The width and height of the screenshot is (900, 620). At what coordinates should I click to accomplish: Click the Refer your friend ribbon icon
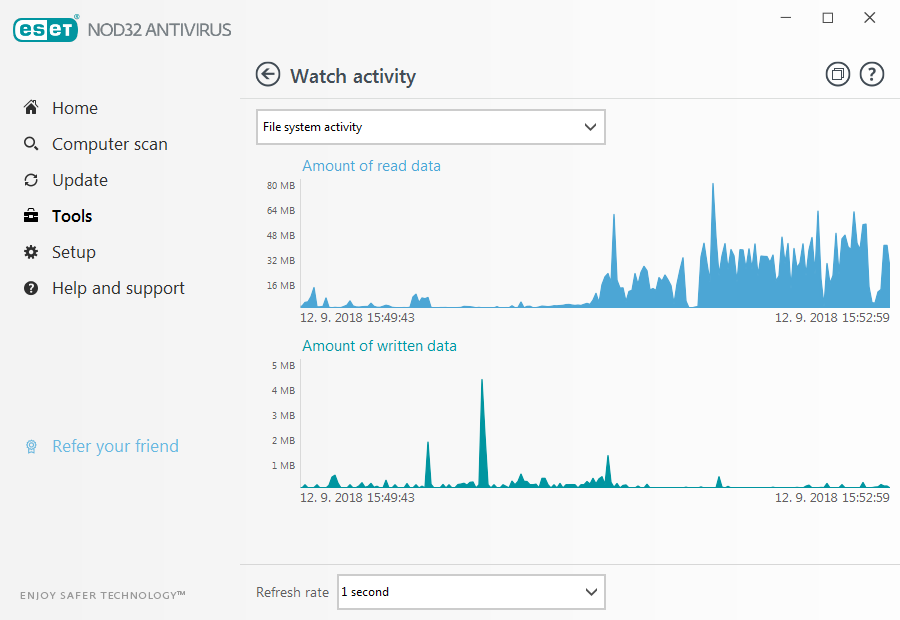[31, 446]
